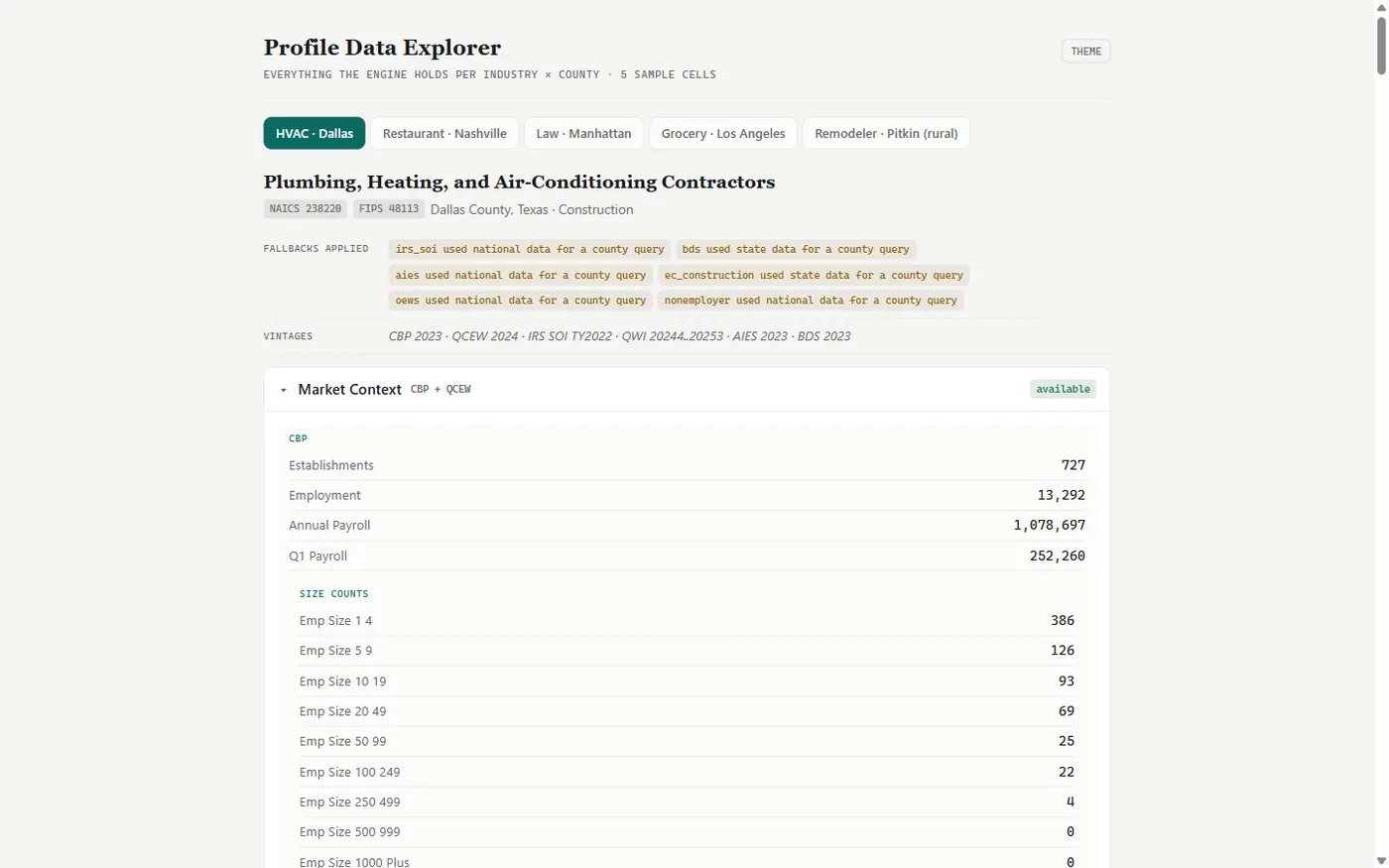Click the Annual Payroll value 1,078,697

tap(1050, 525)
